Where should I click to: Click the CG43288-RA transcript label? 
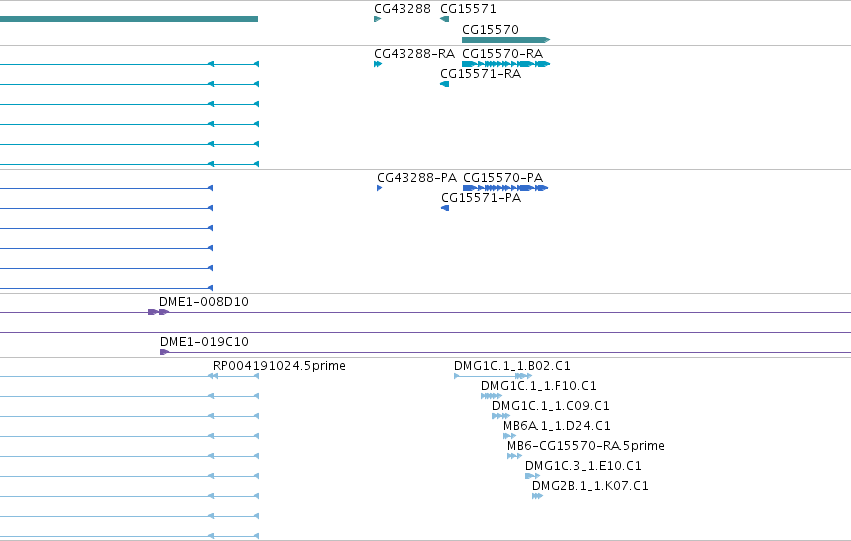click(415, 54)
